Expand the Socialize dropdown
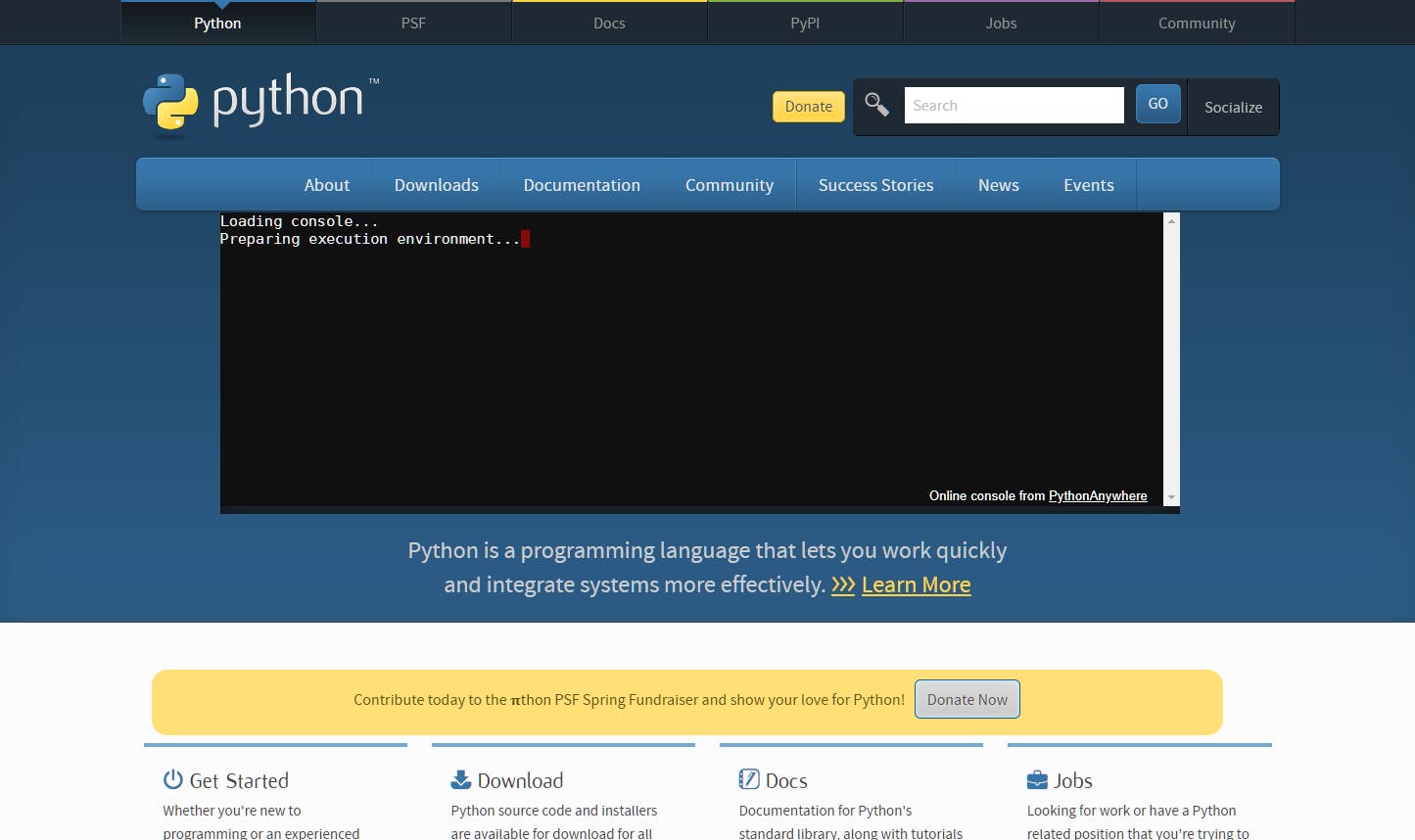The image size is (1415, 840). 1233,107
